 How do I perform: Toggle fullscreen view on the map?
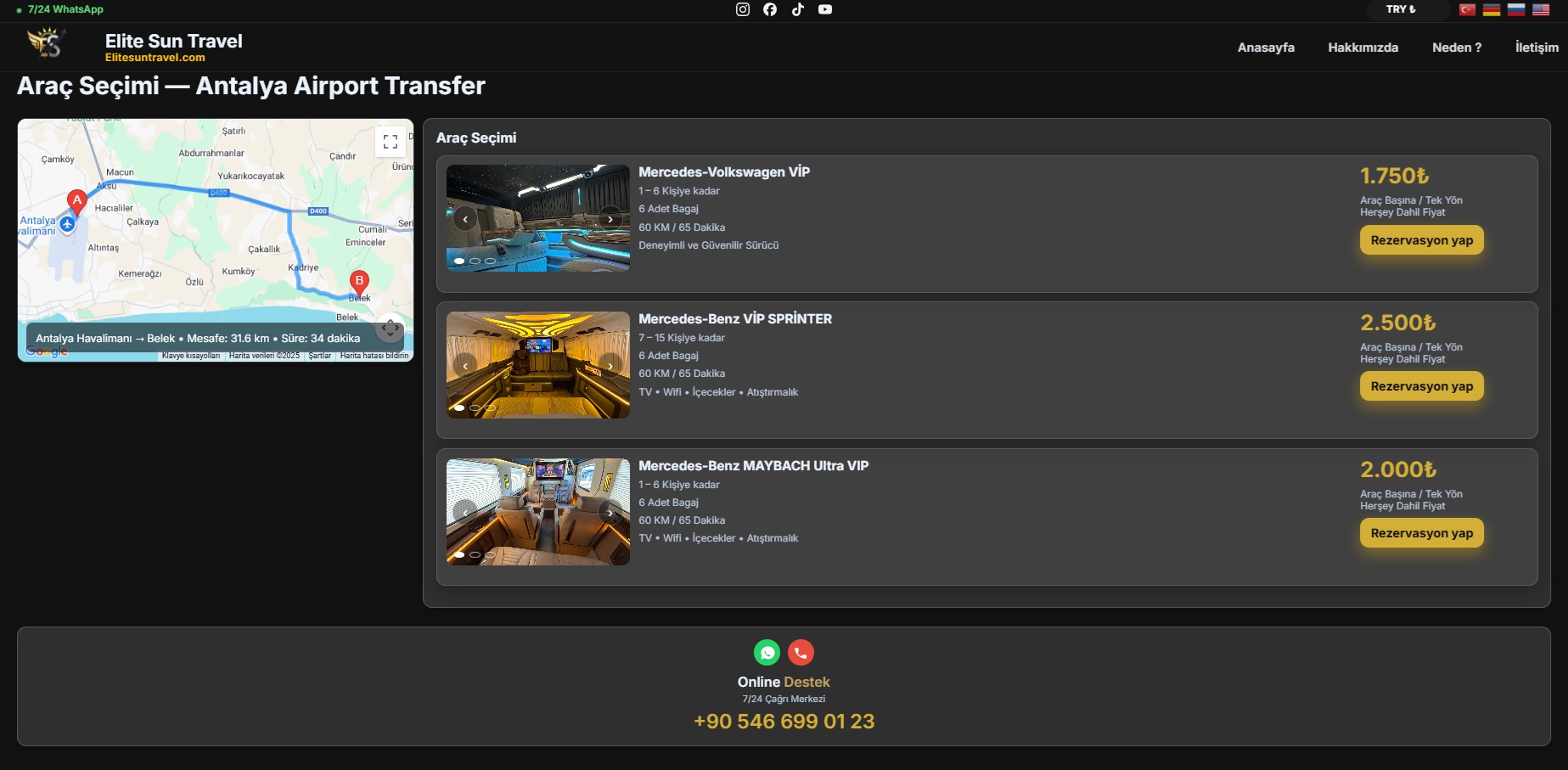point(391,142)
